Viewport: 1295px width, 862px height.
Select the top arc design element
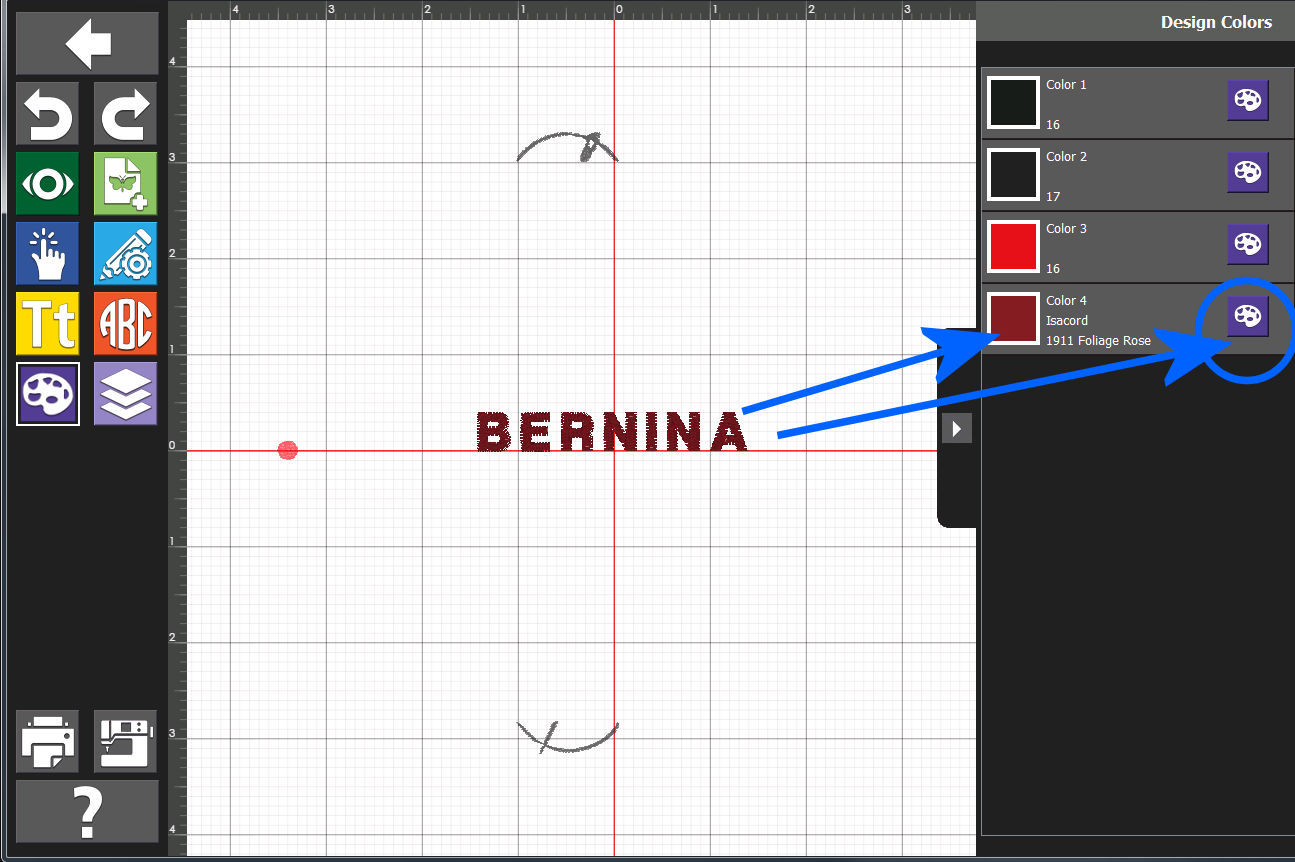[567, 147]
